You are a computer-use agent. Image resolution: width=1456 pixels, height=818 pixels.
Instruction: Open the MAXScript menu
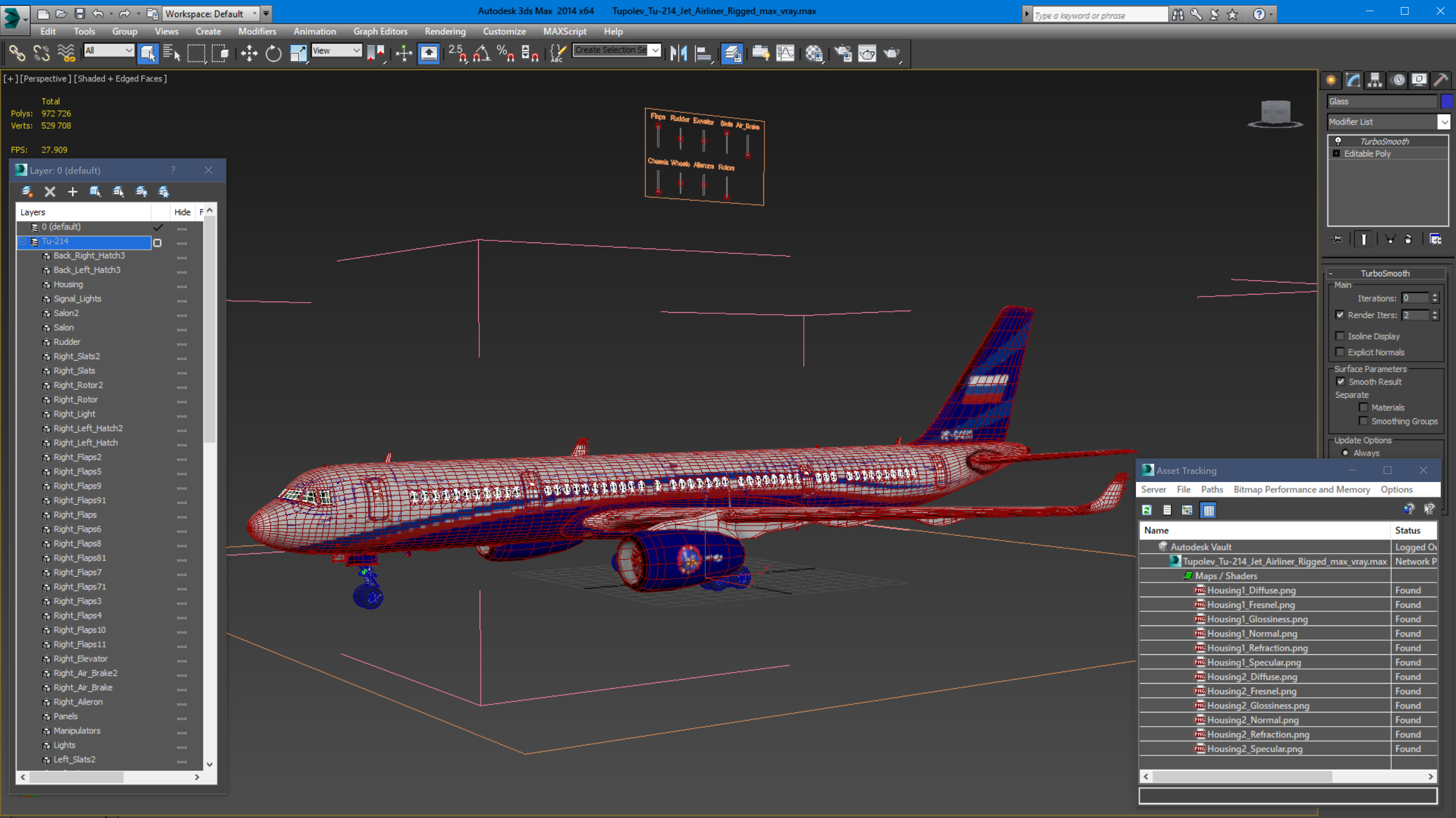[564, 32]
